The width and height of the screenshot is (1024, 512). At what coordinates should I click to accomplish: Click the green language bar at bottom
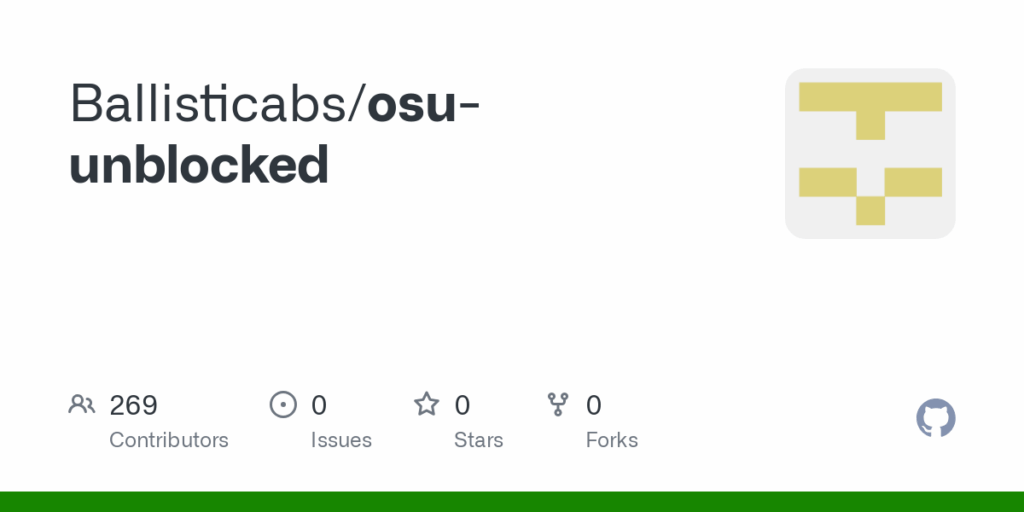pyautogui.click(x=512, y=502)
